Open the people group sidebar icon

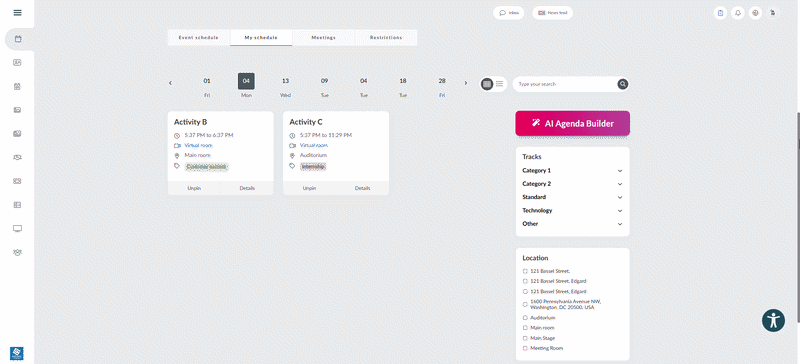pos(17,252)
